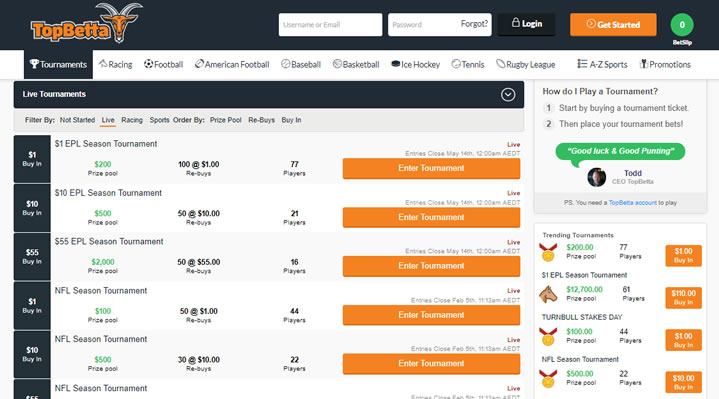Viewport: 719px width, 399px height.
Task: Click Enter Tournament for $10 EPL Season
Action: coord(431,217)
